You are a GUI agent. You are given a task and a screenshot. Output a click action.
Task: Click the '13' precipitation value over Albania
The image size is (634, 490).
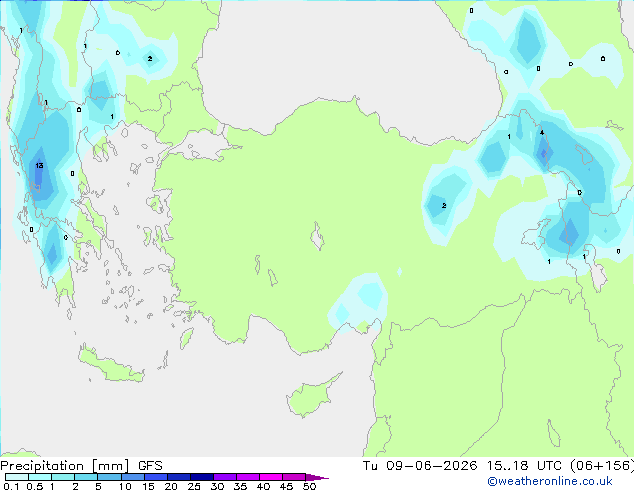coord(39,165)
